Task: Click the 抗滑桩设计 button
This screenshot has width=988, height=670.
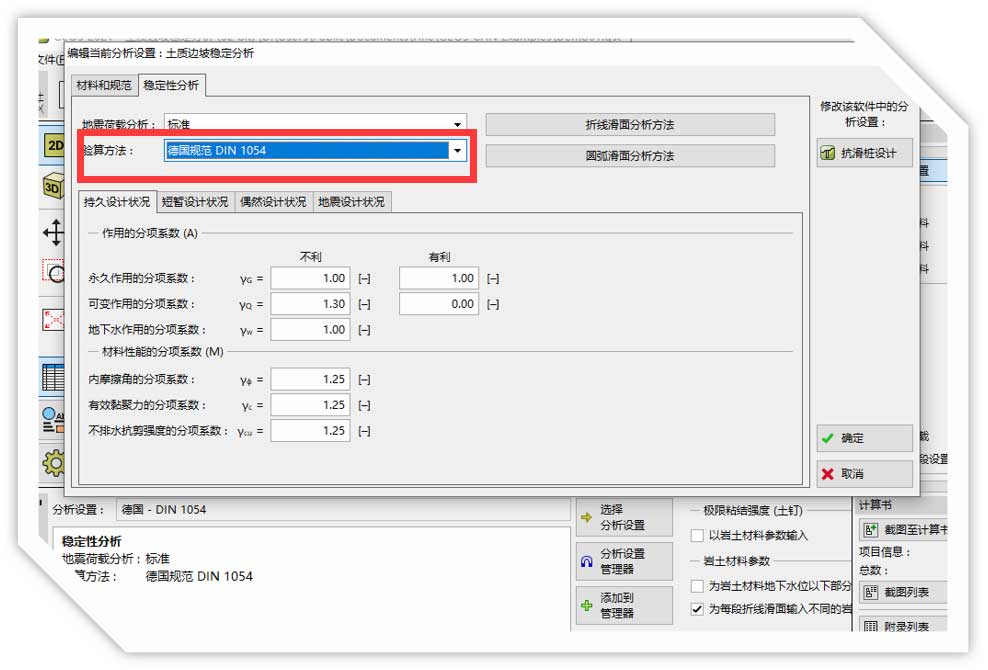Action: (x=864, y=153)
